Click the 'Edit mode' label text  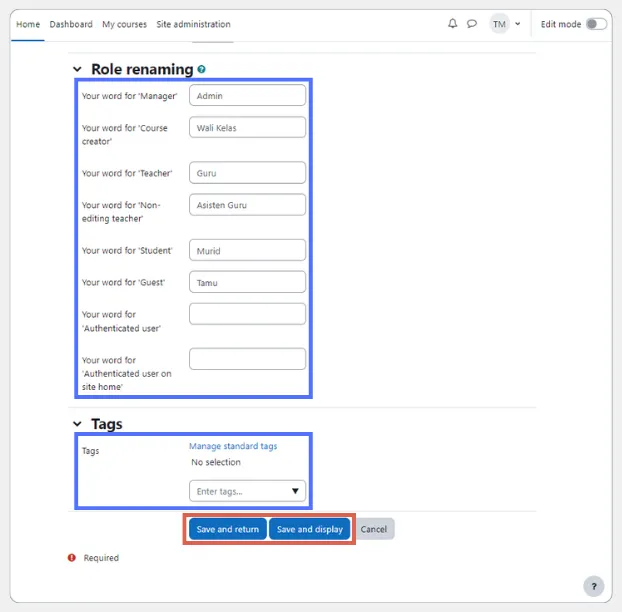pyautogui.click(x=561, y=24)
